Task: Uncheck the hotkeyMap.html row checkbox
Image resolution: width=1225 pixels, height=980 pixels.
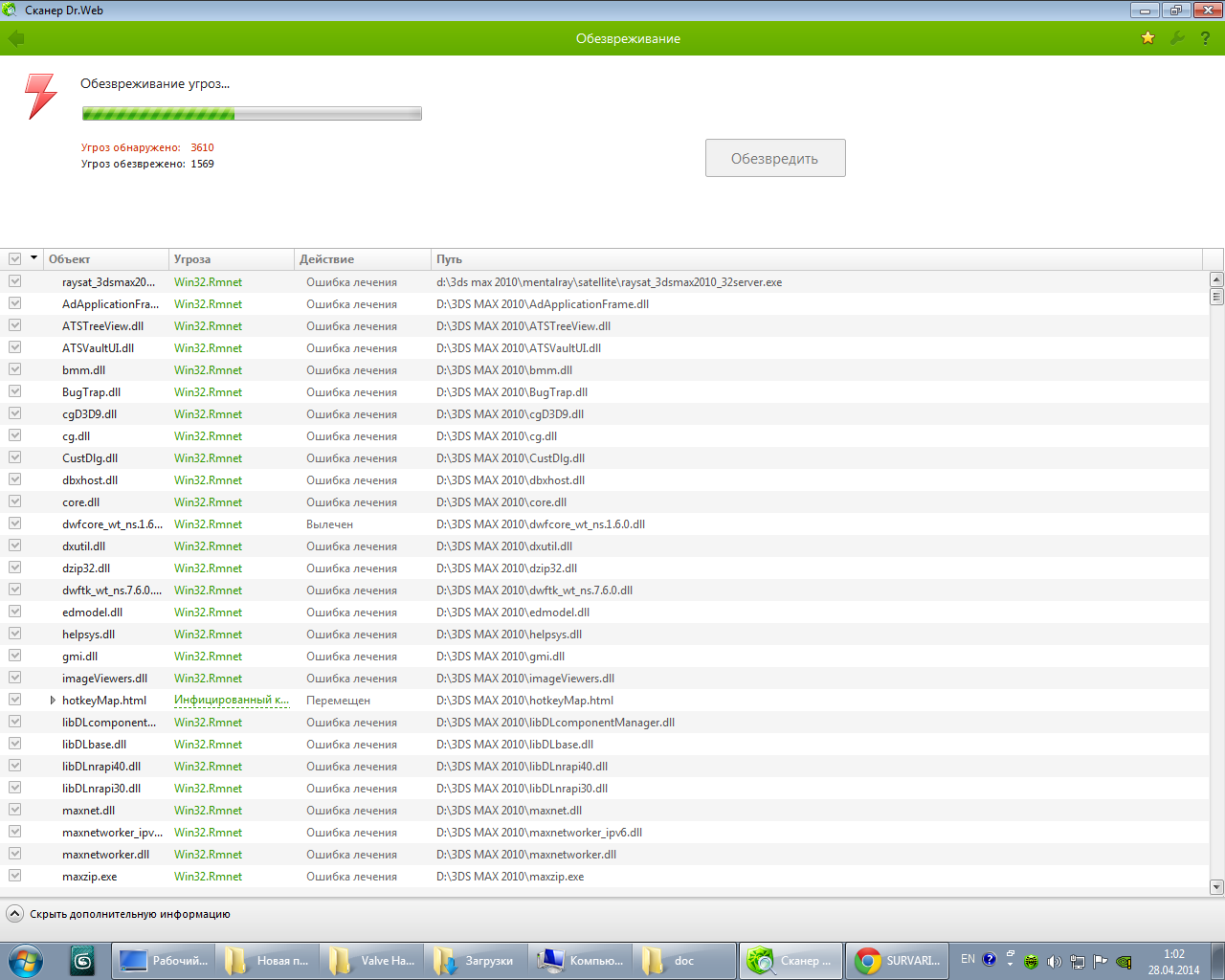Action: point(15,700)
